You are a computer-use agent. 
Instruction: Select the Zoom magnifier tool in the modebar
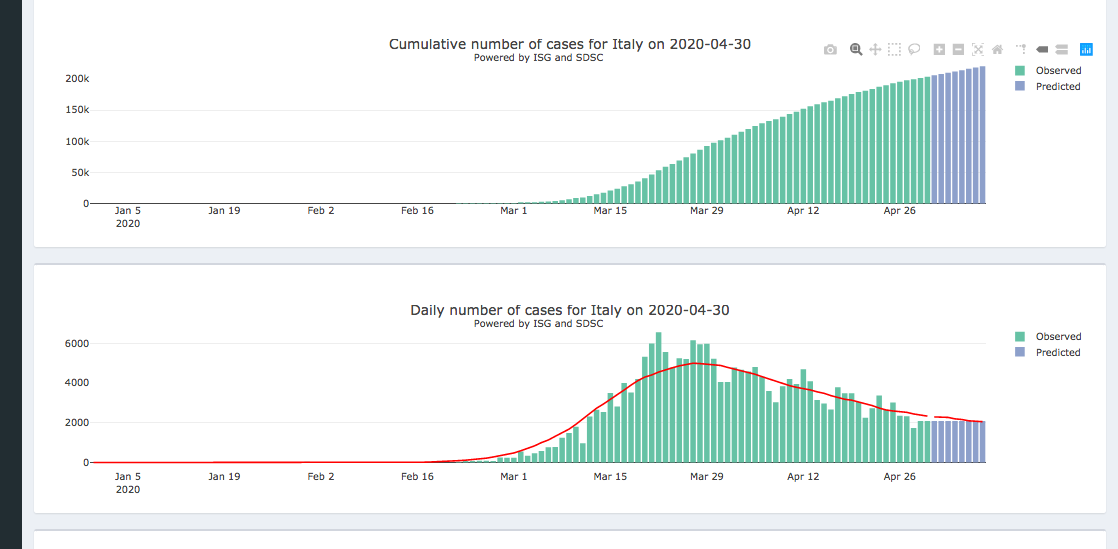point(856,49)
